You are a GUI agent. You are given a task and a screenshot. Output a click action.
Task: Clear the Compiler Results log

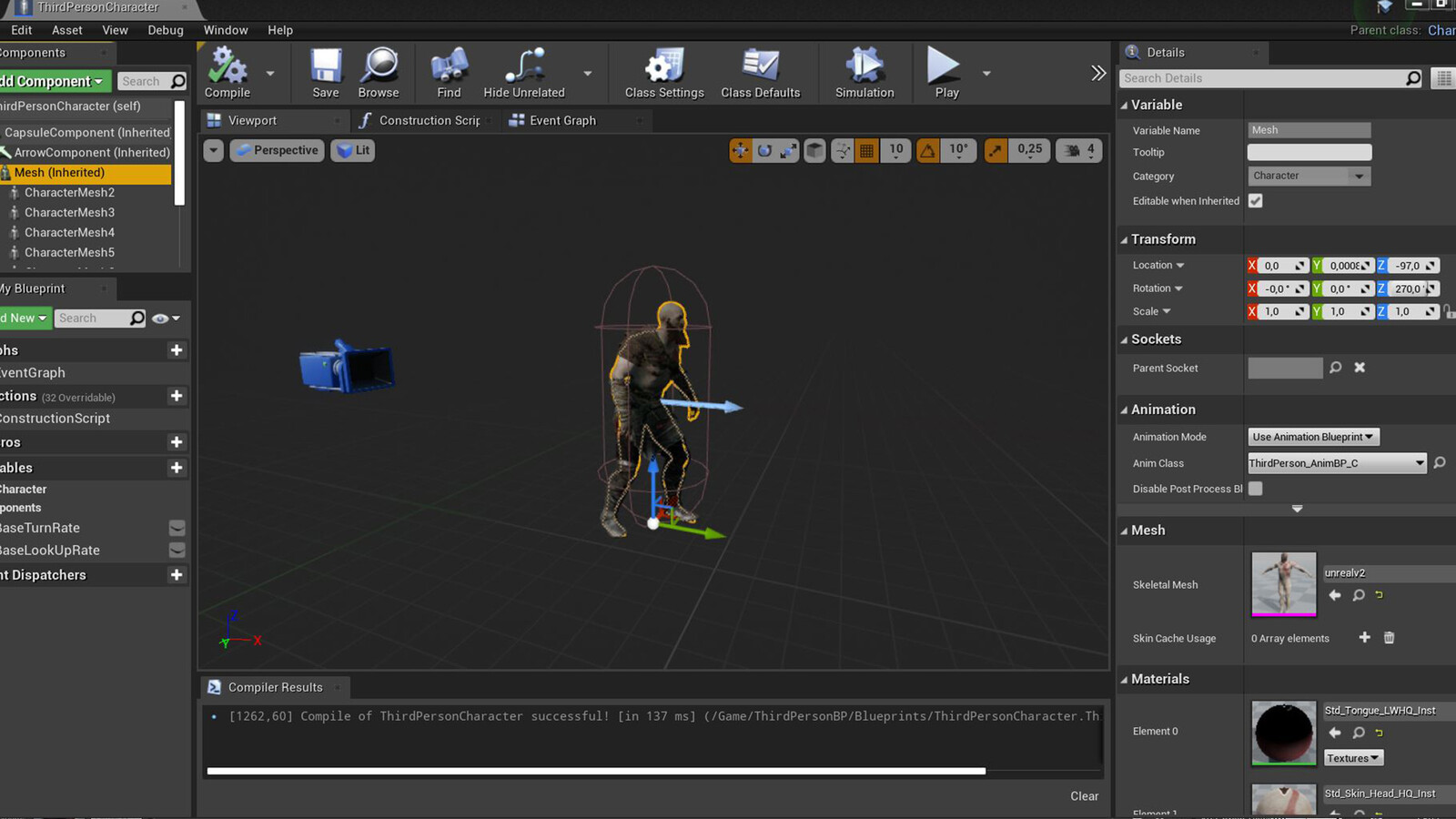[x=1084, y=796]
